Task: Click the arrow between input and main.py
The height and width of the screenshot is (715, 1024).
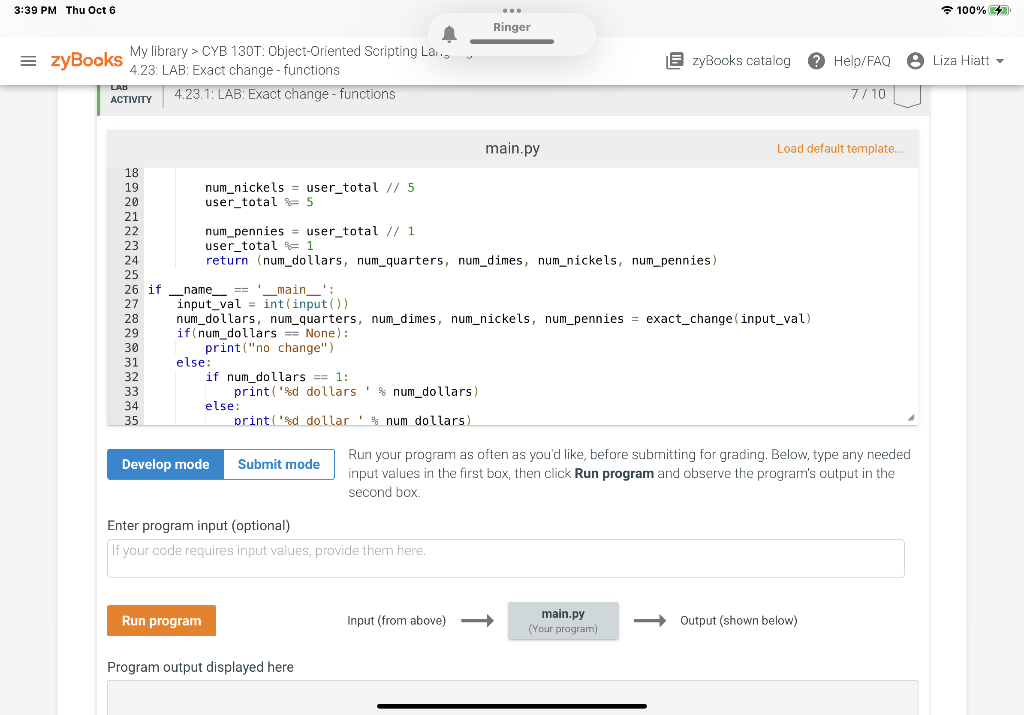Action: [x=477, y=620]
